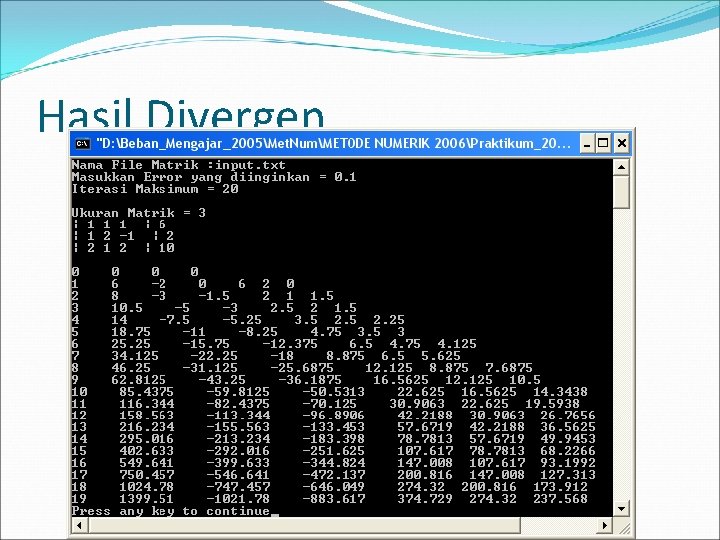Click value 750.457 in iteration 17 row

point(146,475)
